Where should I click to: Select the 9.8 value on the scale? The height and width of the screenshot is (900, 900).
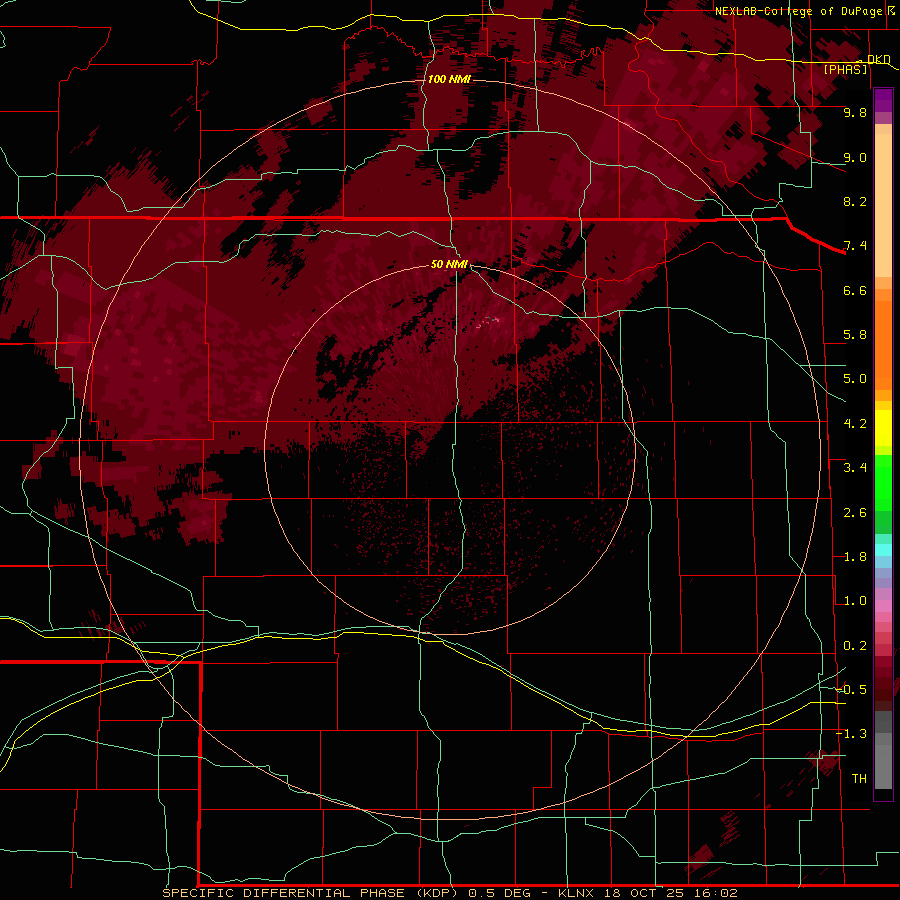tap(855, 112)
